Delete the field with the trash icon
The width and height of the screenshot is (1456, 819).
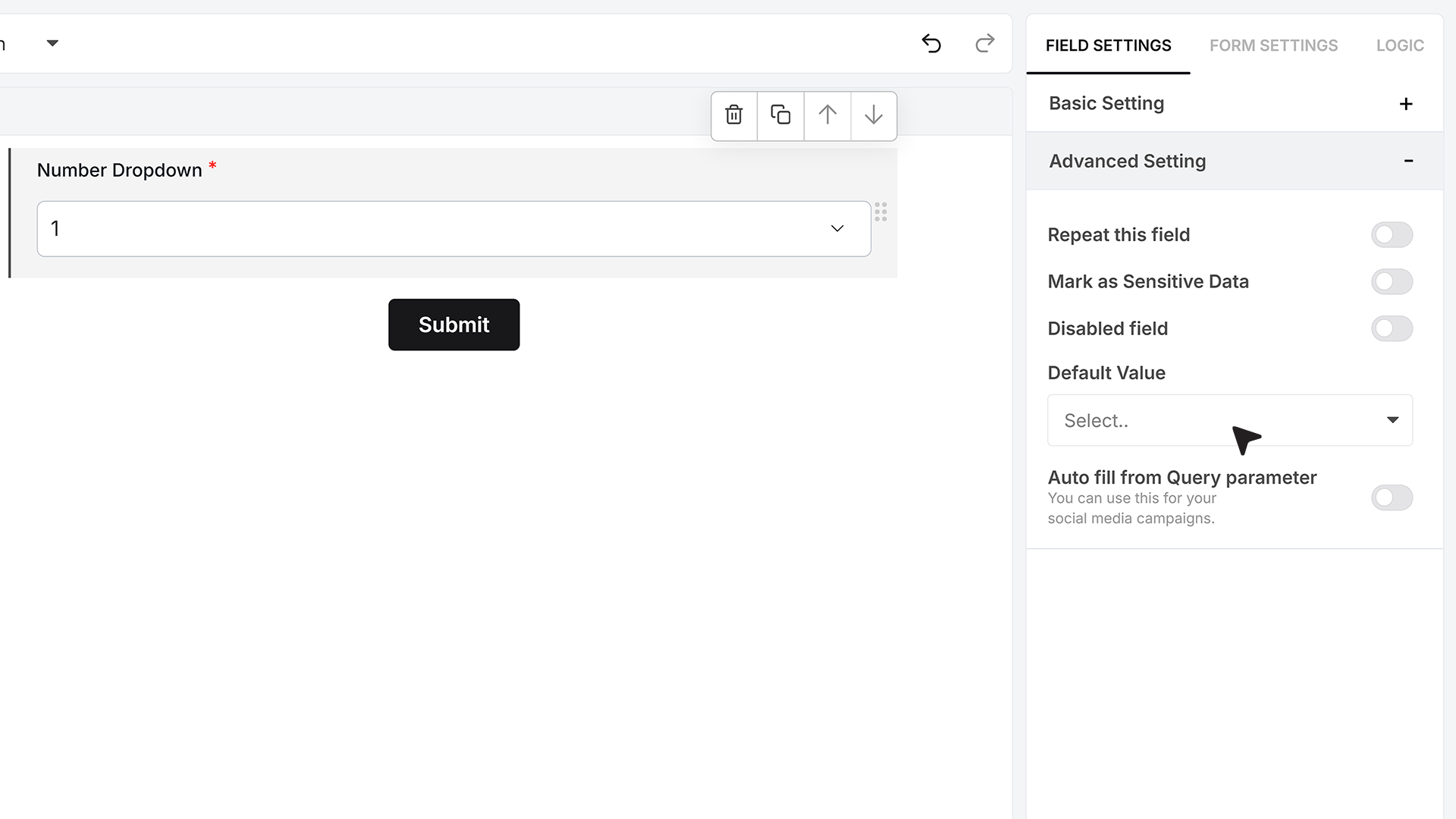pos(734,115)
